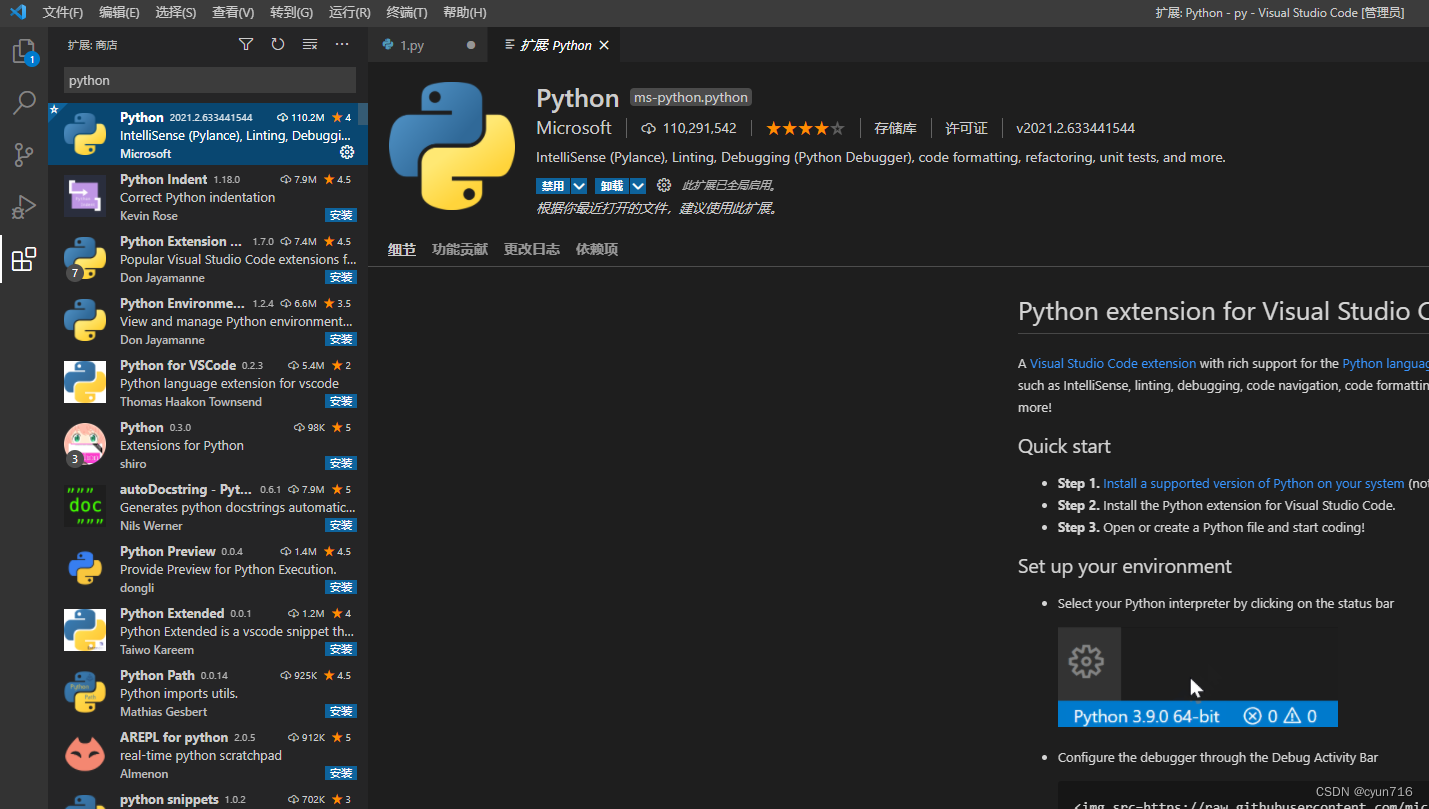Click the VS Code logo in title bar
This screenshot has height=809, width=1429.
tap(18, 12)
